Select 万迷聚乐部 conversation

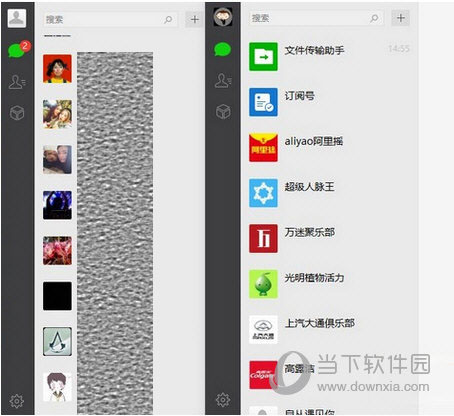[x=330, y=238]
